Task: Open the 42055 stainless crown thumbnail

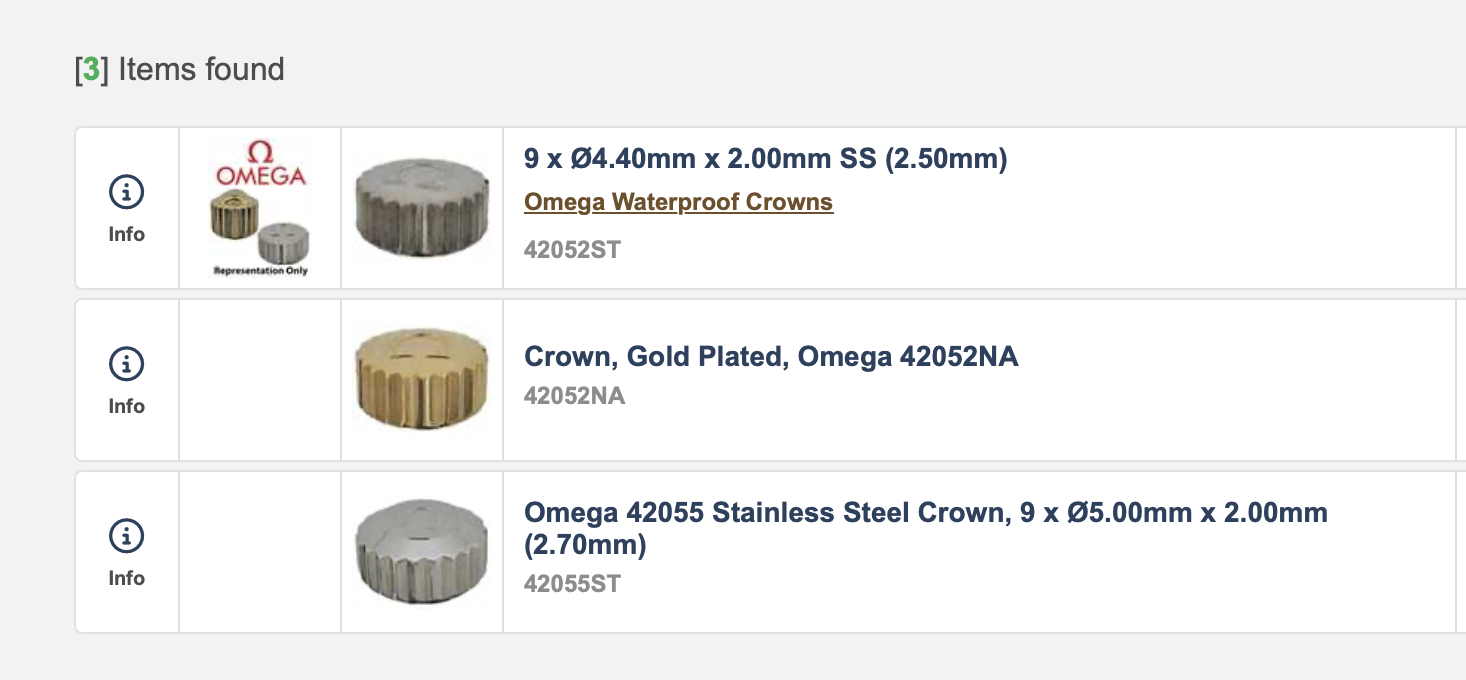Action: (421, 551)
